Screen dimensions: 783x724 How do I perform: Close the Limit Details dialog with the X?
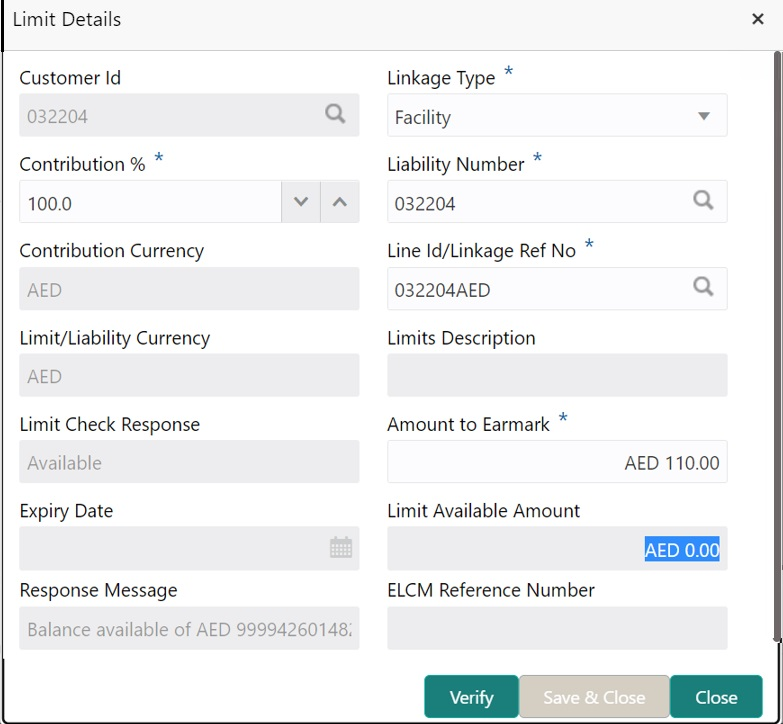758,19
